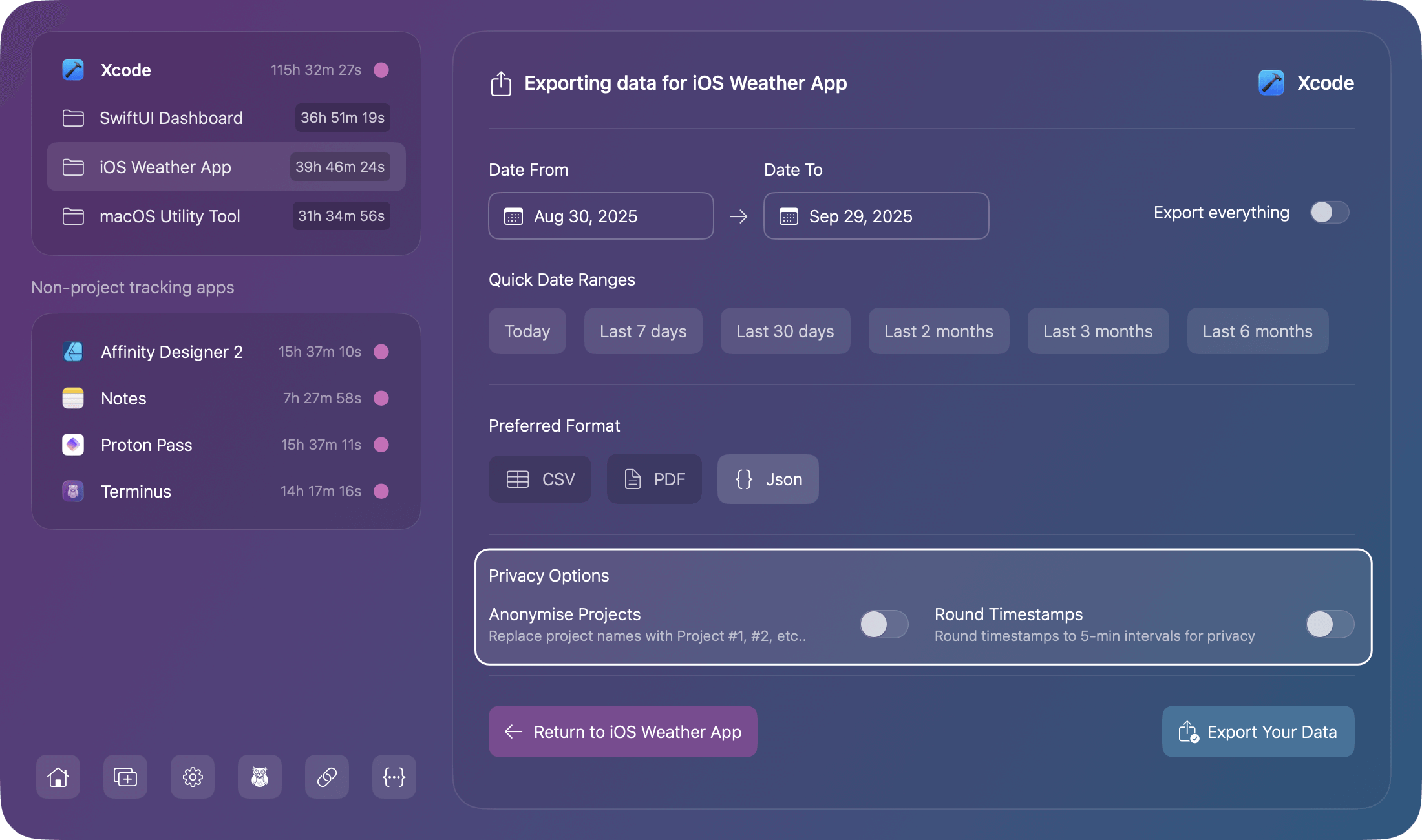
Task: Collapse the Xcode project group header
Action: tap(126, 70)
